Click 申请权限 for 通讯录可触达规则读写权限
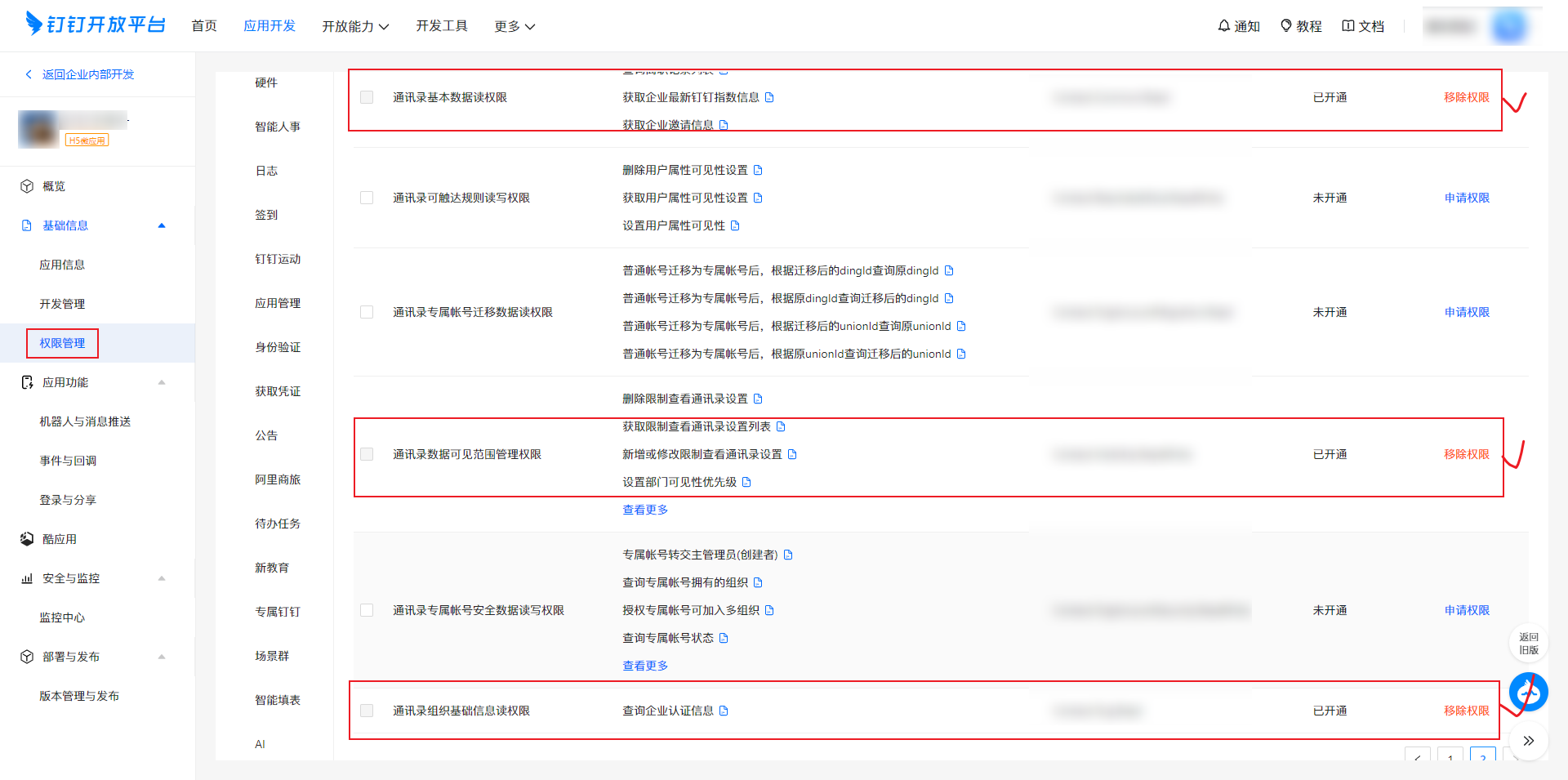 [x=1467, y=198]
